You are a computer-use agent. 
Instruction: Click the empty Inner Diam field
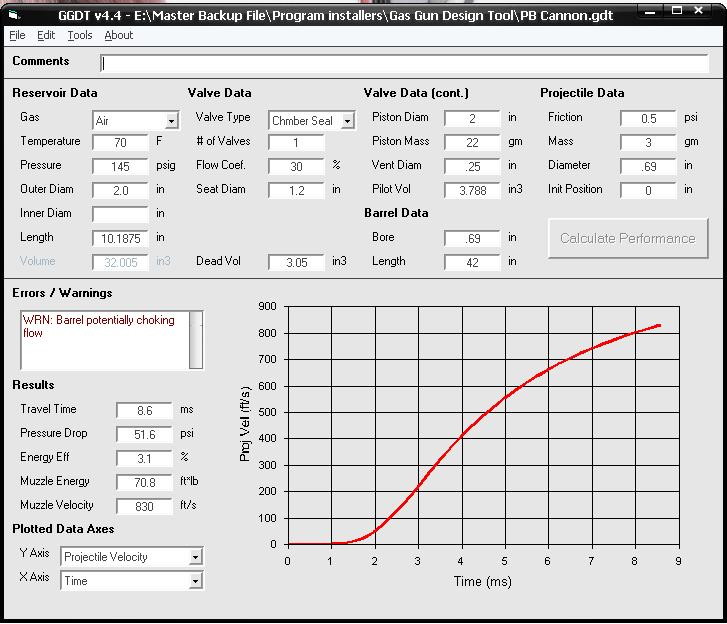tap(120, 214)
